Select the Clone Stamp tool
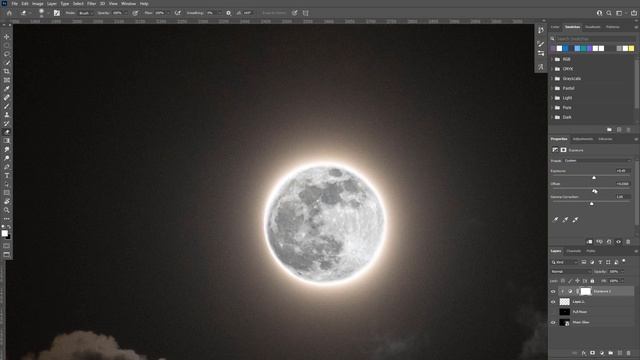The width and height of the screenshot is (640, 360). [x=7, y=115]
